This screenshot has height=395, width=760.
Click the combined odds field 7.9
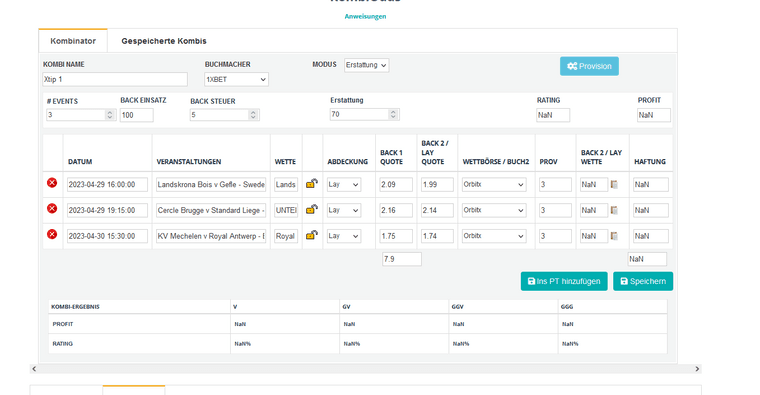click(x=402, y=259)
